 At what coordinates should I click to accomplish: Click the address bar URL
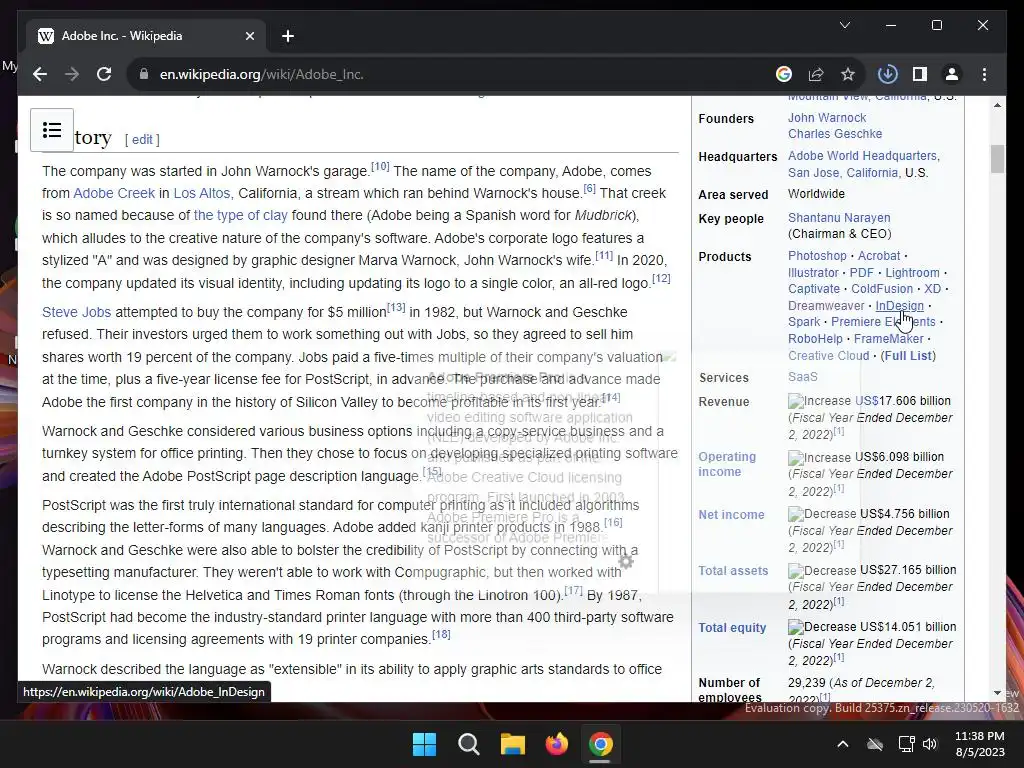click(x=261, y=74)
